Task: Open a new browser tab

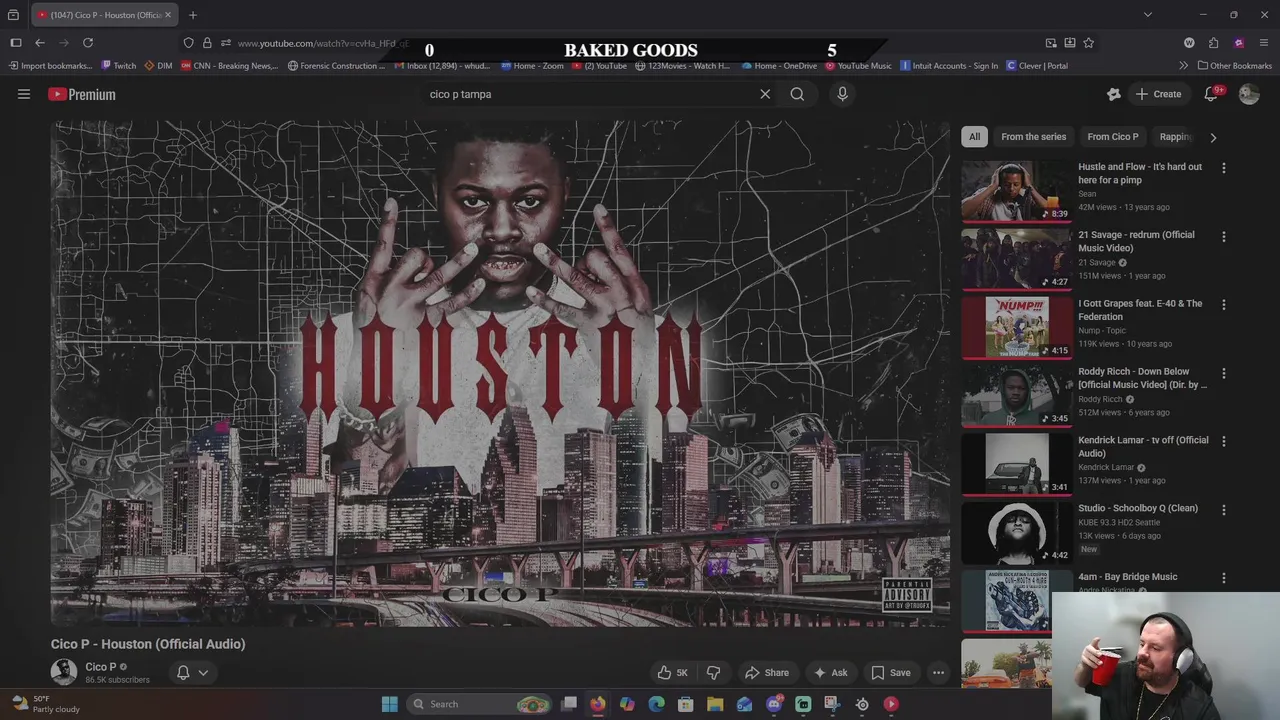Action: point(193,15)
